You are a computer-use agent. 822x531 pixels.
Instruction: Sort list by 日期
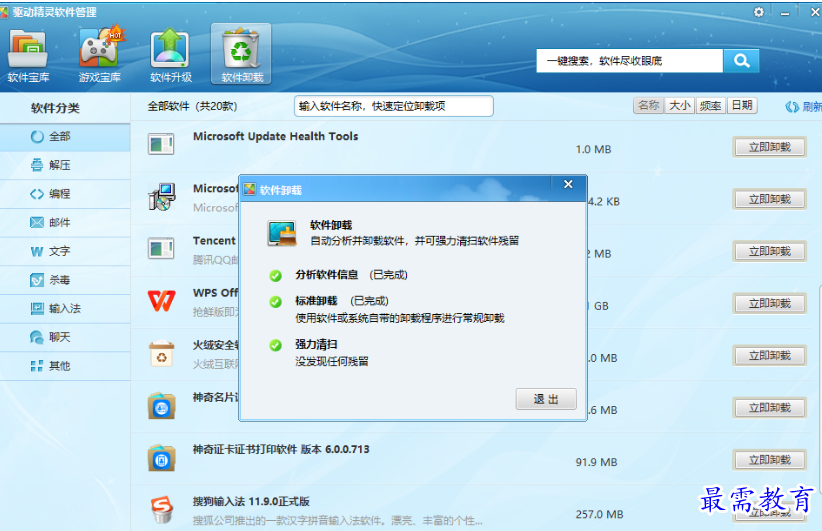(742, 105)
